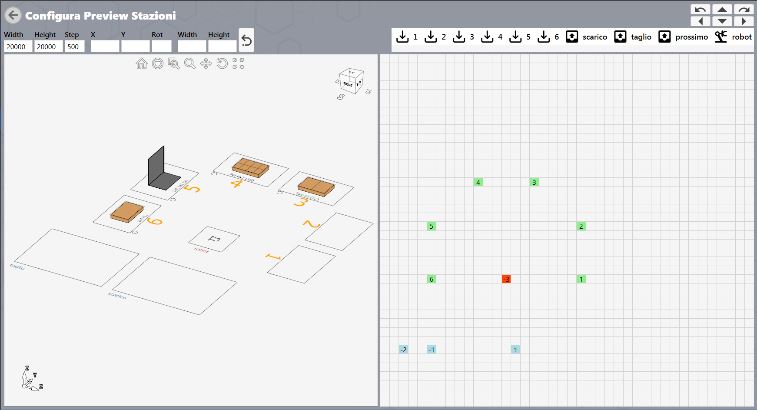This screenshot has width=757, height=410.
Task: Add loading station 5
Action: (519, 37)
